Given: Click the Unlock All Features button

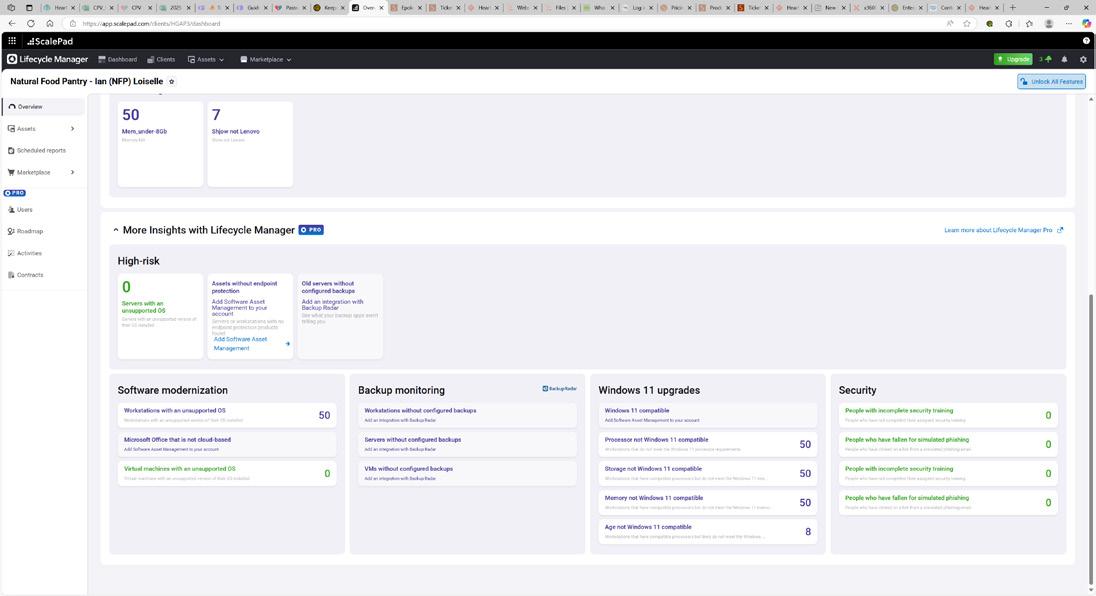Looking at the screenshot, I should tap(1051, 82).
